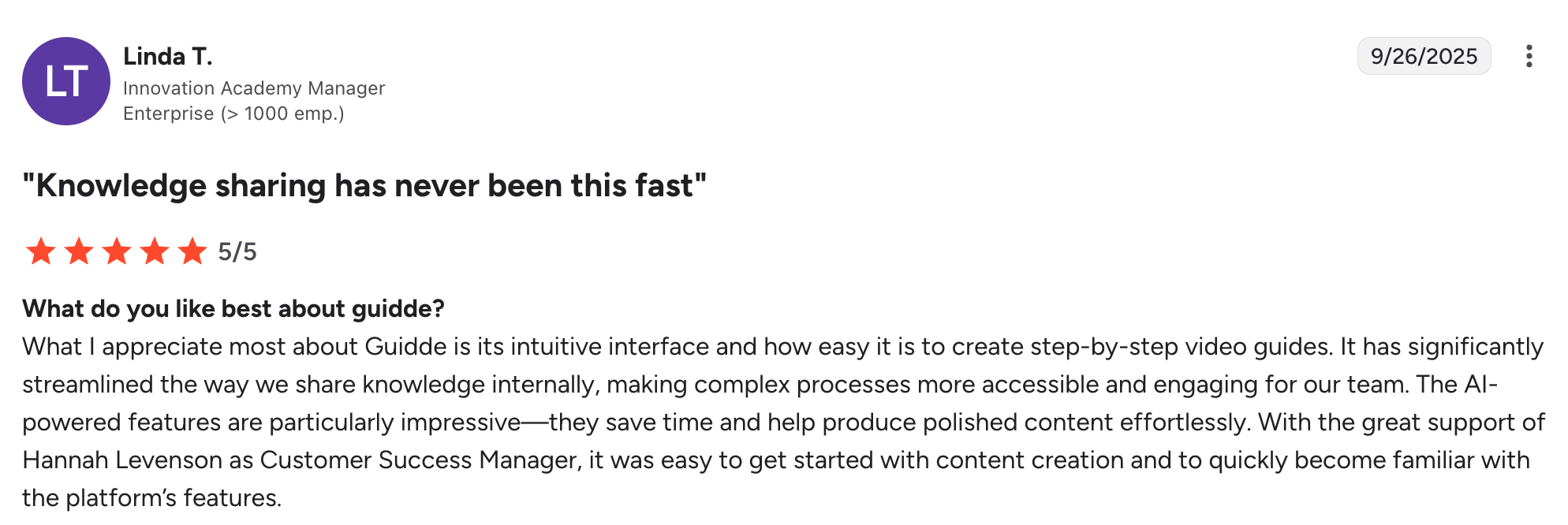Click the first rating star
Viewport: 1568px width, 525px height.
(x=41, y=251)
